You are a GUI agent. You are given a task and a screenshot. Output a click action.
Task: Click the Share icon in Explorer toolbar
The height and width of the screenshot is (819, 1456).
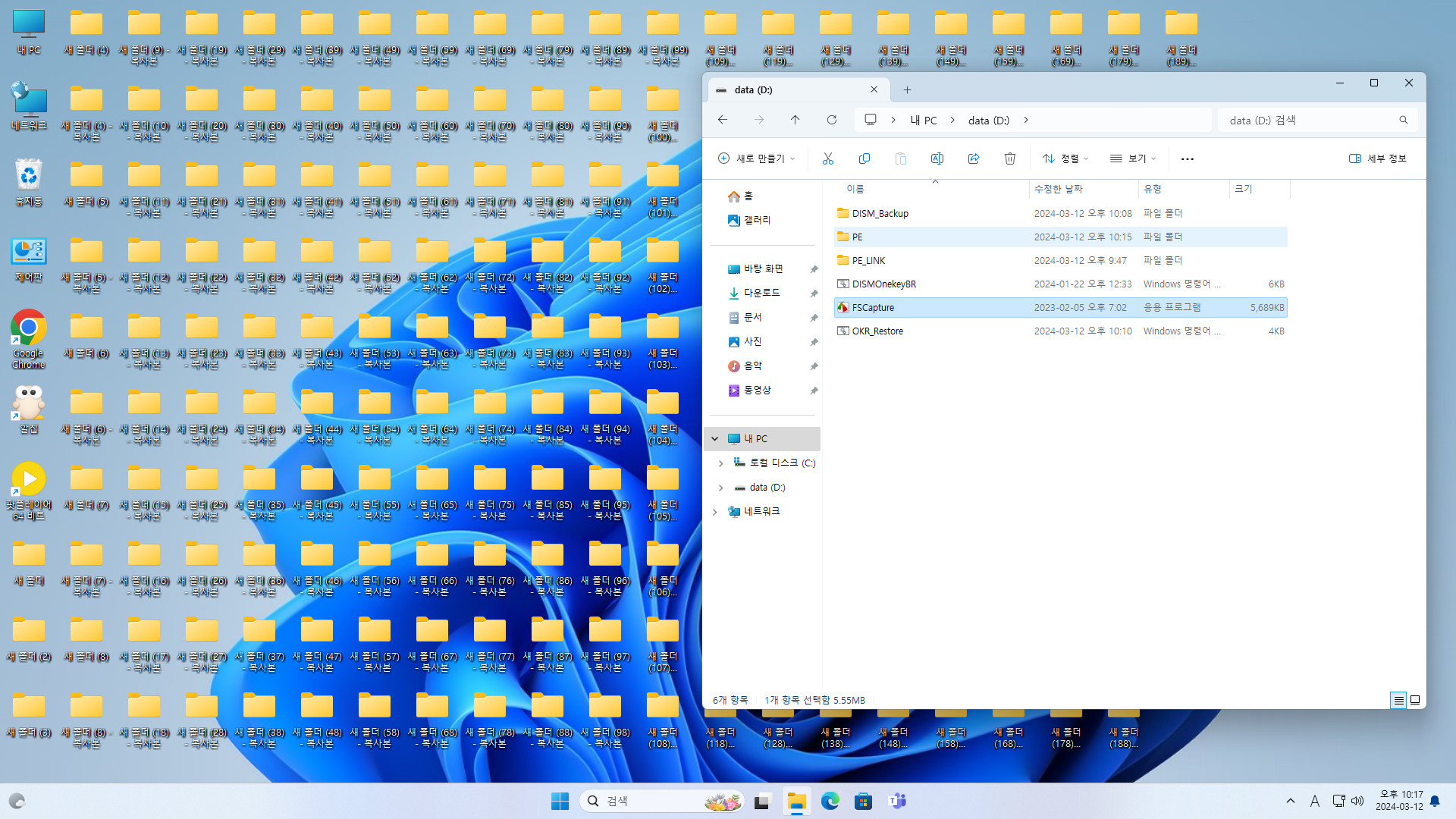click(973, 158)
